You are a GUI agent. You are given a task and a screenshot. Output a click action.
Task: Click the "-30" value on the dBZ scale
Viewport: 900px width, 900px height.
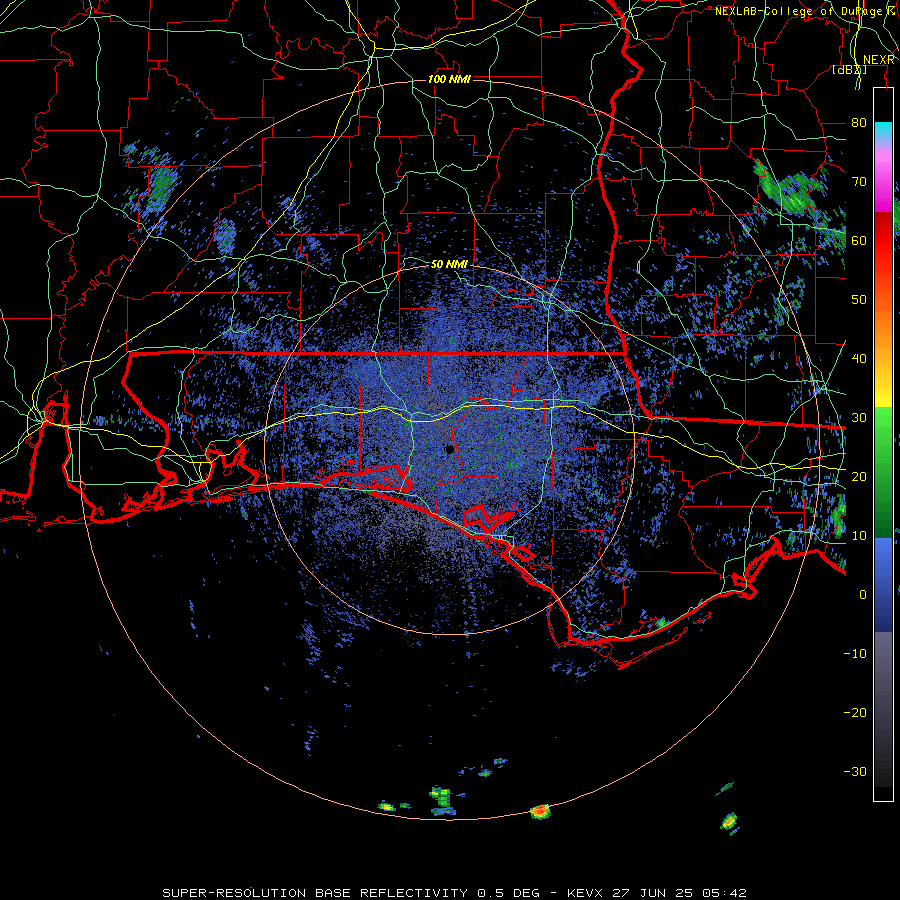coord(855,771)
